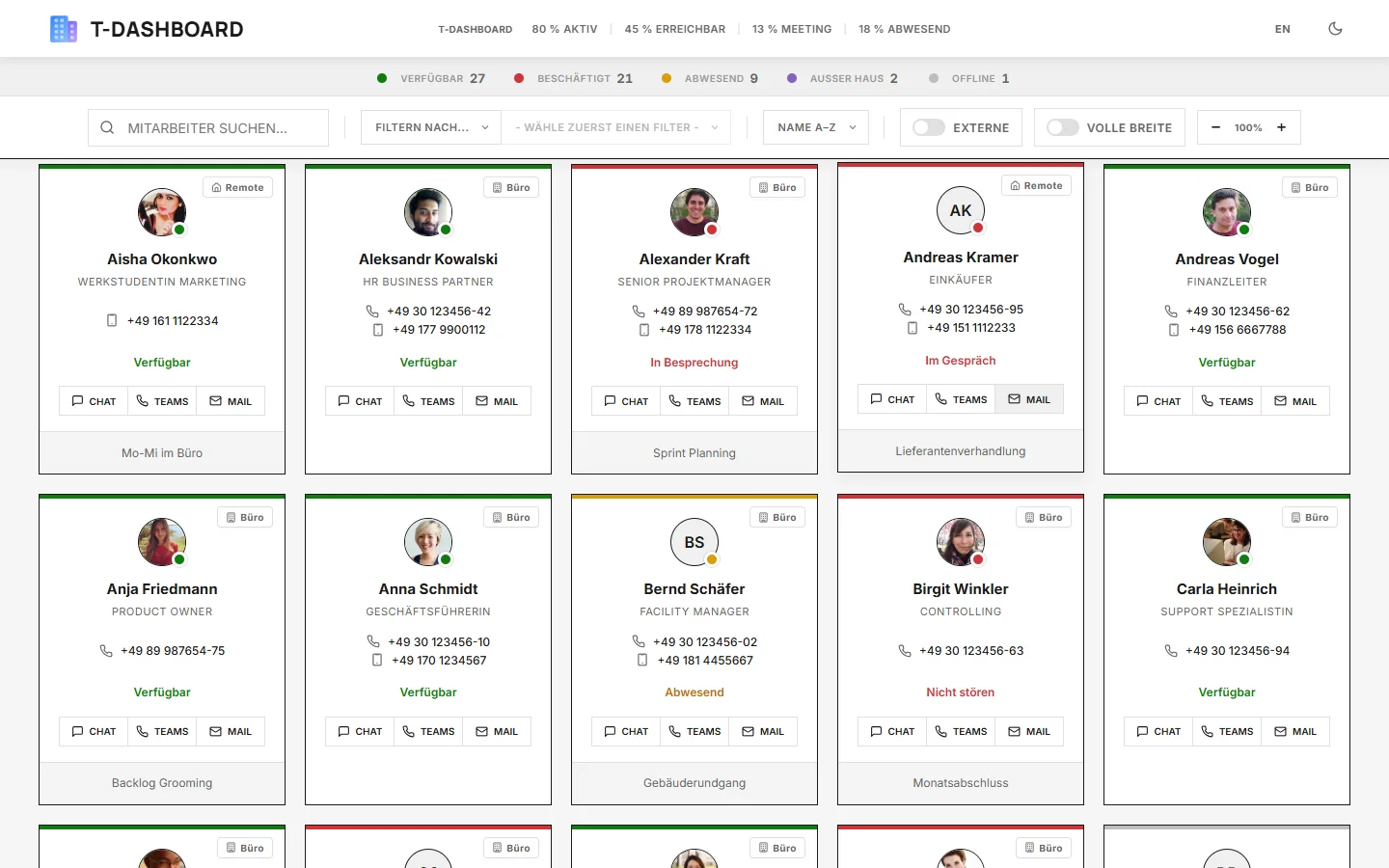The image size is (1389, 868).
Task: Click the Abwesend orange status filter
Action: [x=710, y=78]
